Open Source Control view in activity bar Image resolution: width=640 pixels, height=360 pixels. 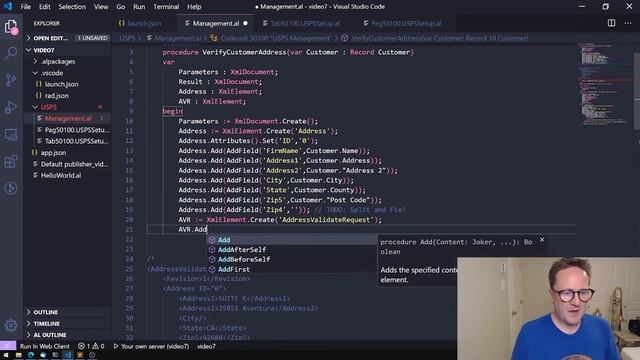click(11, 80)
